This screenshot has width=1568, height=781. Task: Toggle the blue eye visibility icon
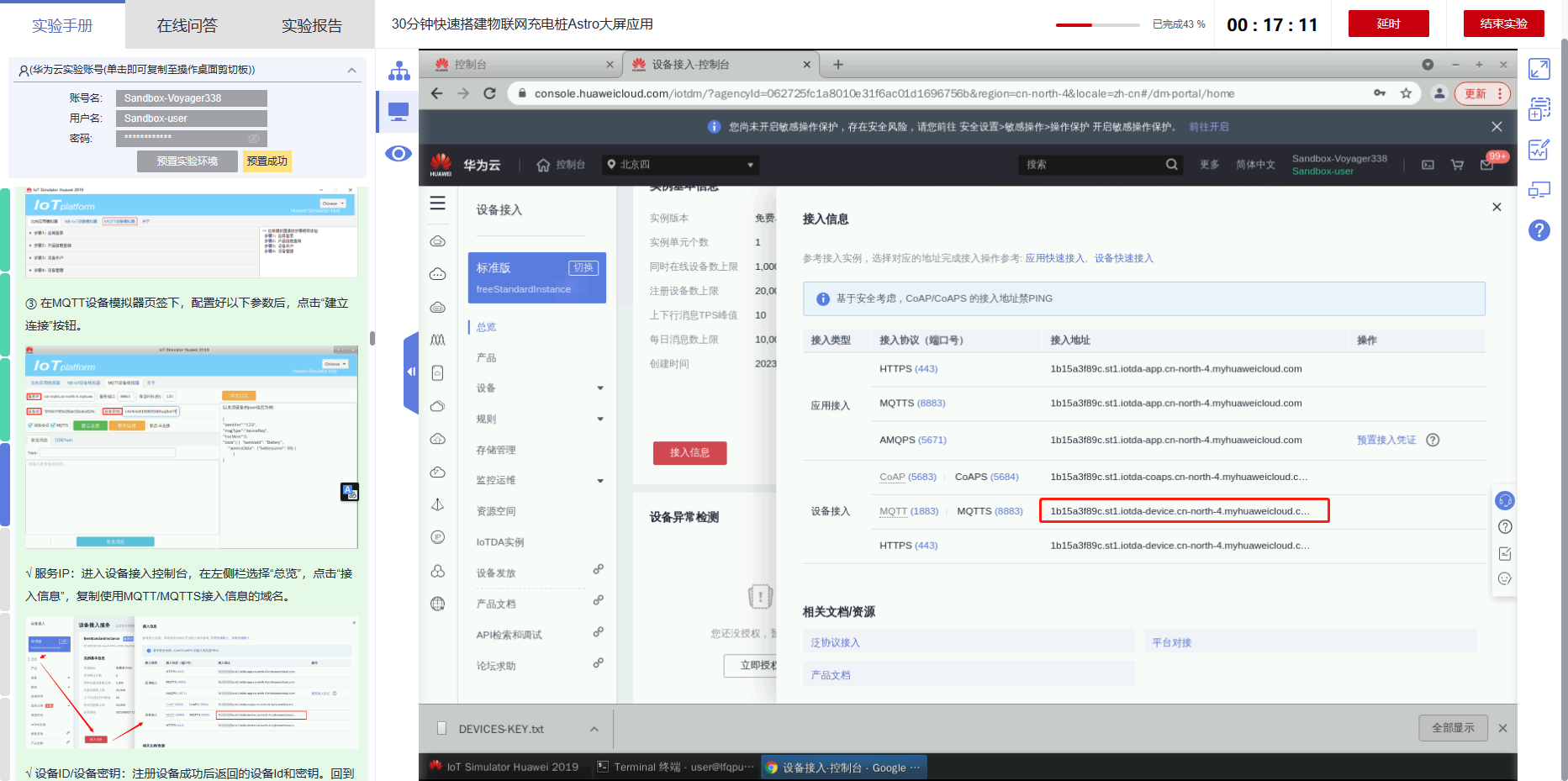coord(399,153)
